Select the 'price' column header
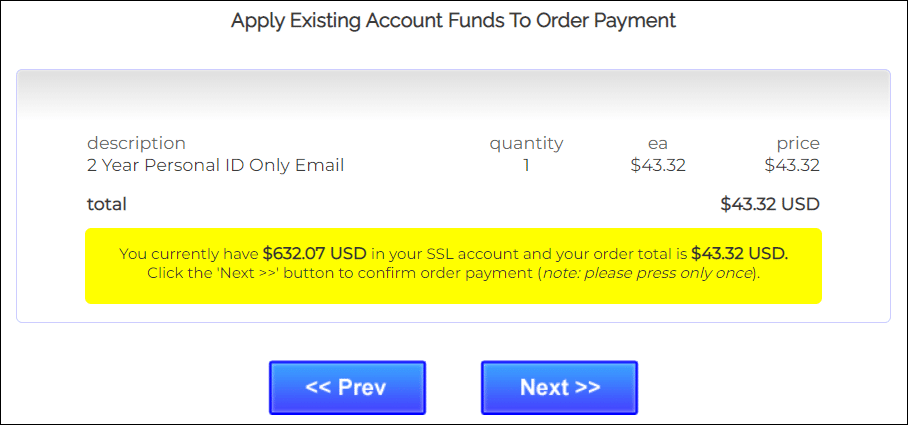The image size is (908, 425). click(797, 143)
